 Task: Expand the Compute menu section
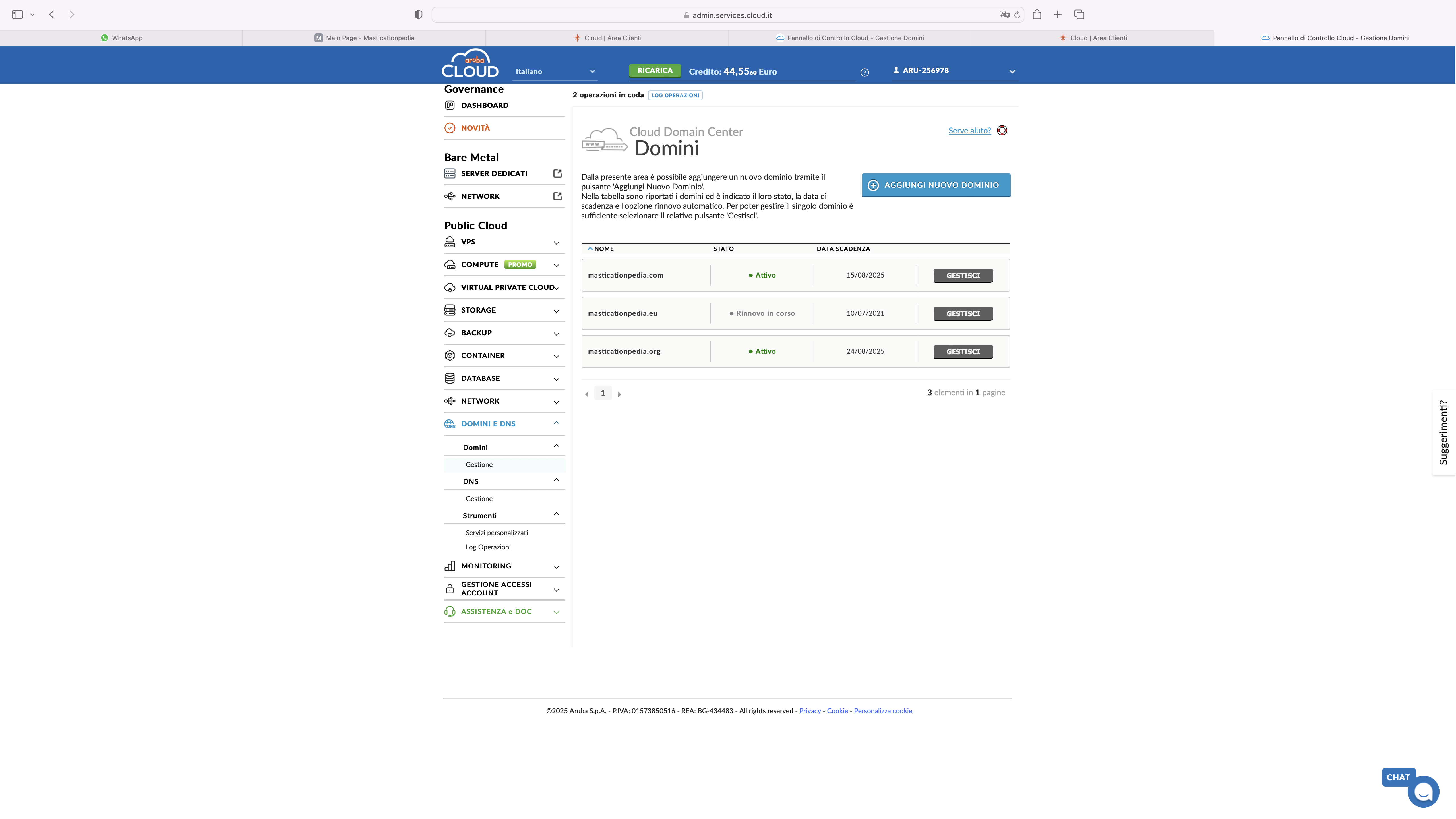556,265
